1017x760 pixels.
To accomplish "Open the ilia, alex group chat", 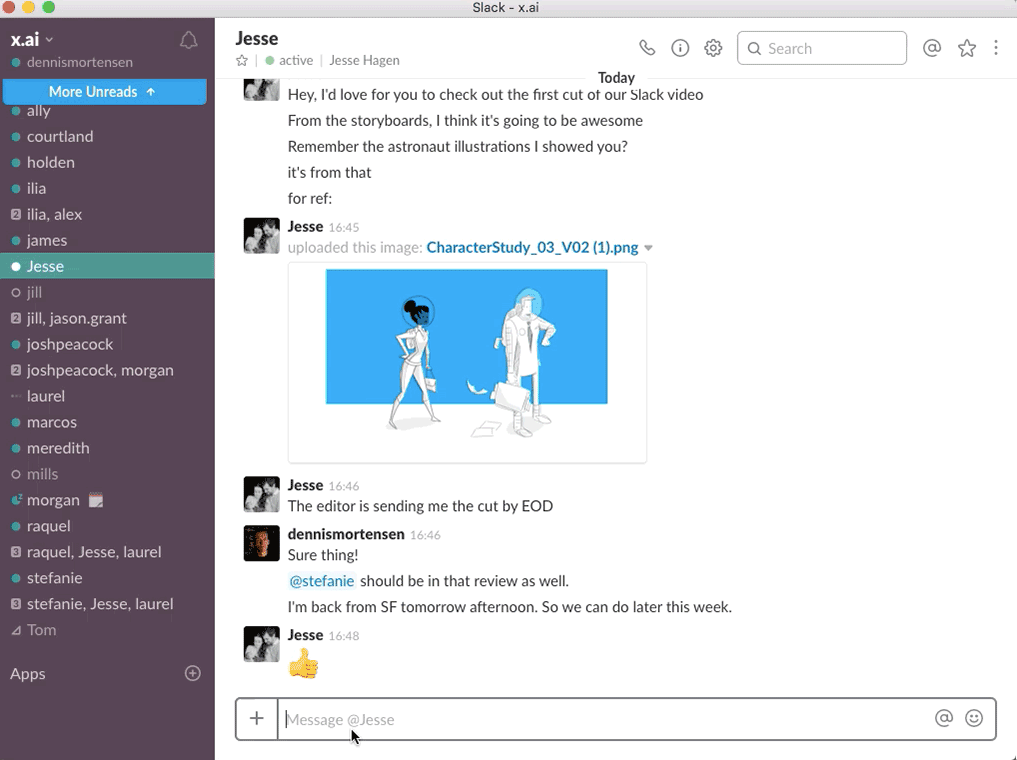I will coord(107,214).
